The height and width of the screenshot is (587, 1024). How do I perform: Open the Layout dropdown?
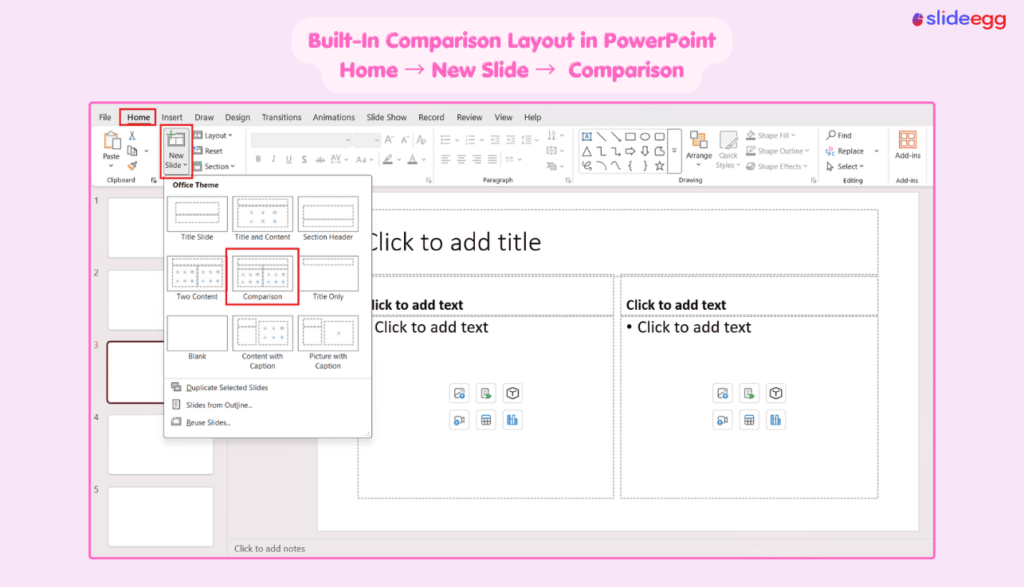(x=214, y=136)
